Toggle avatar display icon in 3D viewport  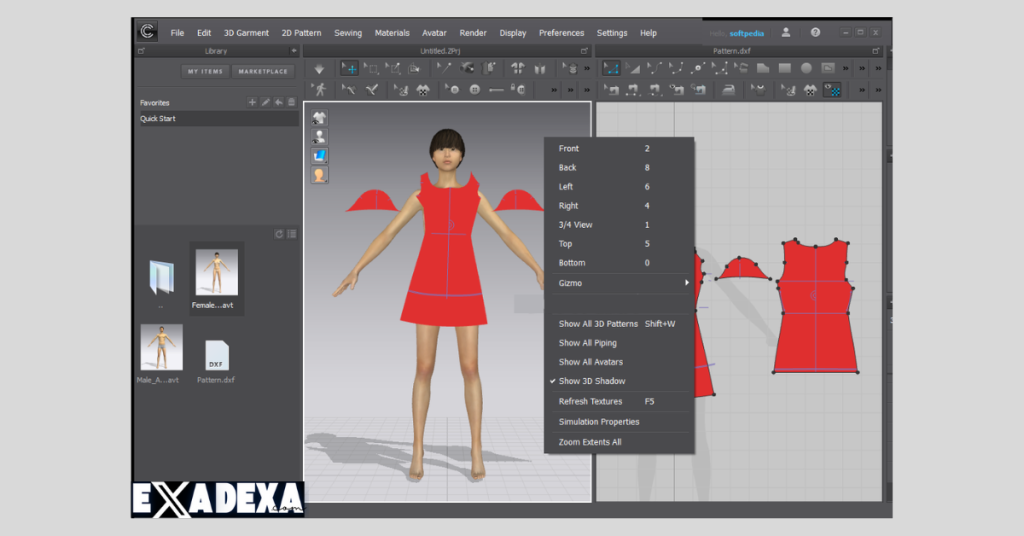pyautogui.click(x=320, y=137)
